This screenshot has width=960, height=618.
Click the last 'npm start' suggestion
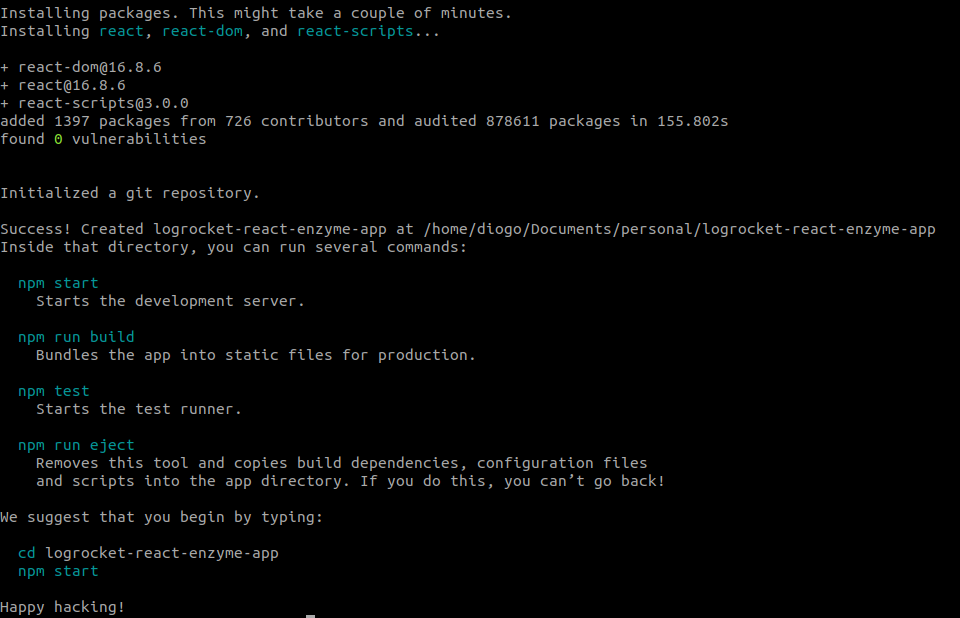coord(58,571)
